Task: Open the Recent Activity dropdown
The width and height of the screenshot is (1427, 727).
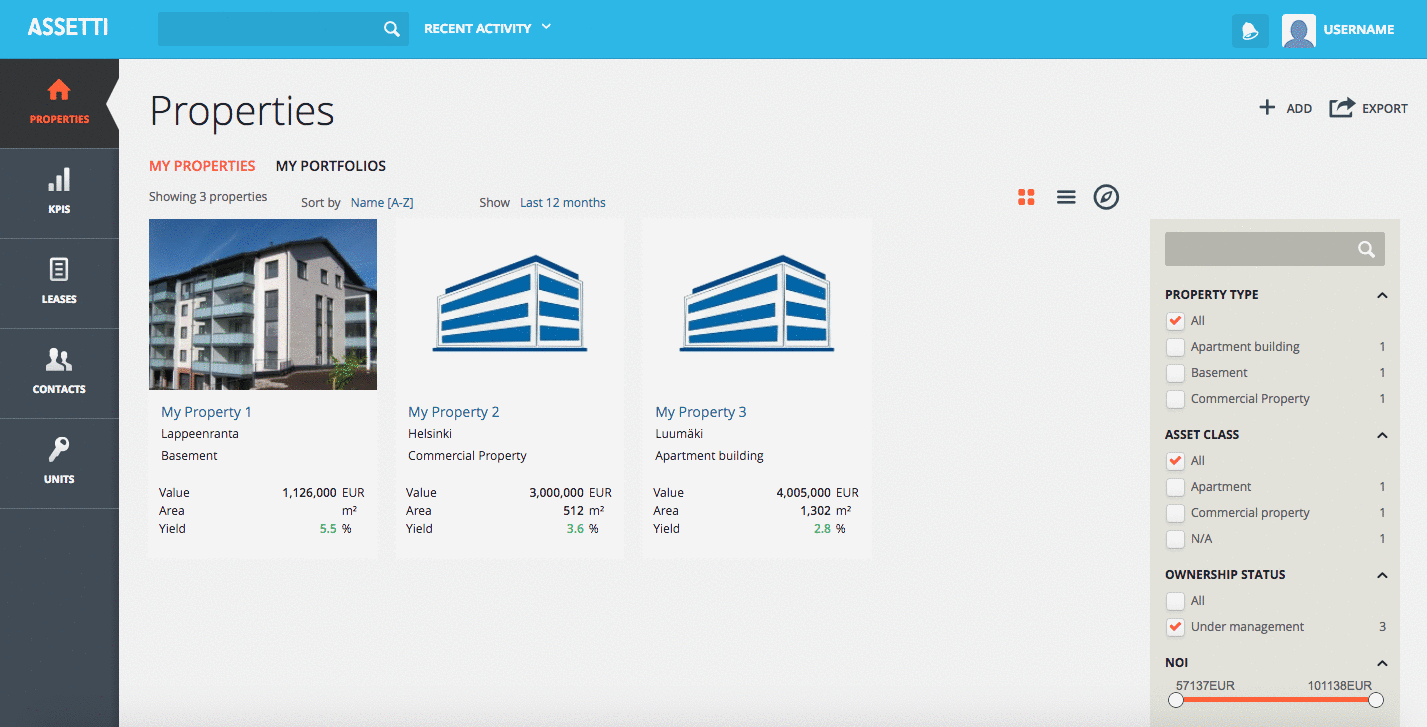Action: [x=487, y=29]
